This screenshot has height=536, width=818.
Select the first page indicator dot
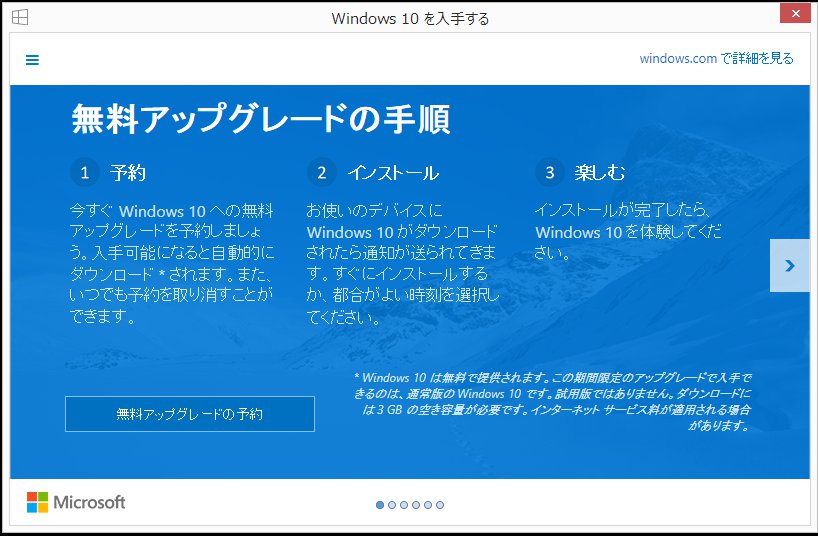coord(380,505)
